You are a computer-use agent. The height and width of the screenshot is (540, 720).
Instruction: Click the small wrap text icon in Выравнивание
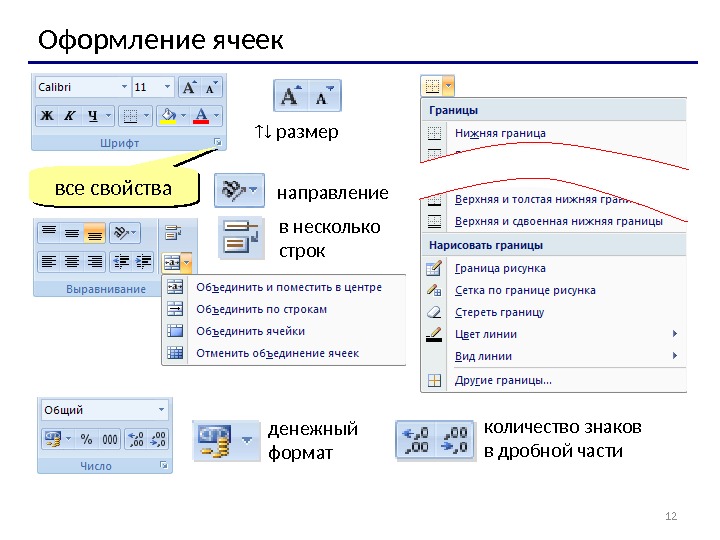click(173, 233)
